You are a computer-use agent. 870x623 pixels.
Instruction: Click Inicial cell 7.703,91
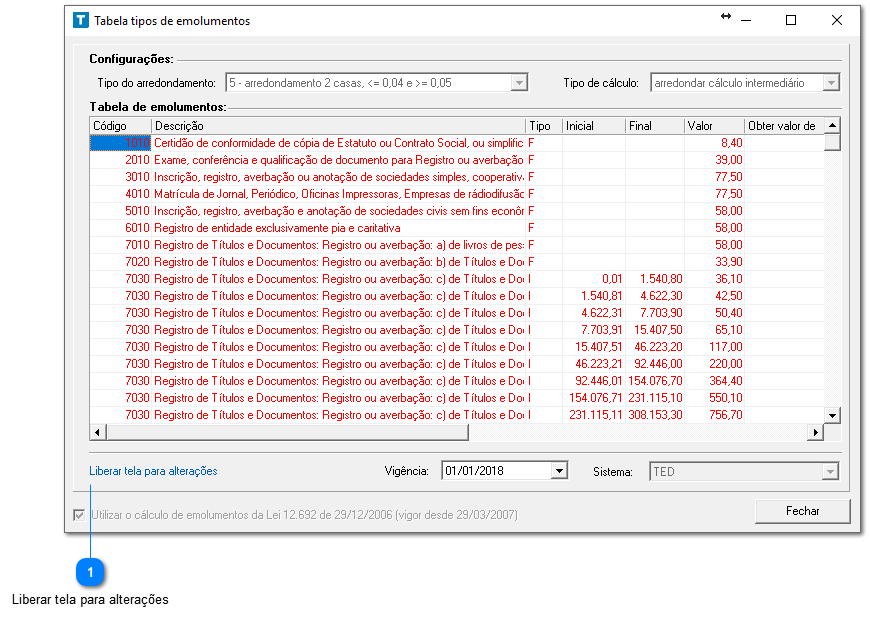[594, 330]
